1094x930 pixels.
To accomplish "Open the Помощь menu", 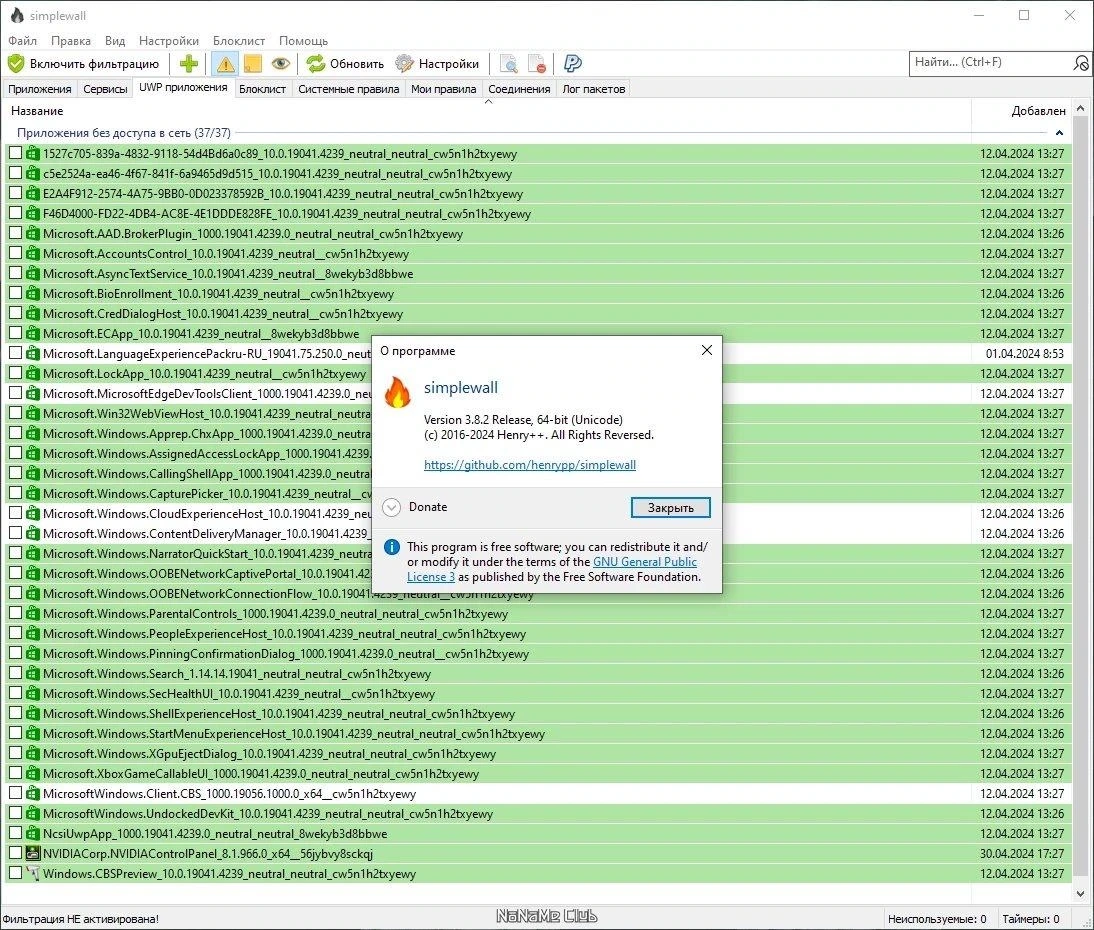I will point(304,40).
